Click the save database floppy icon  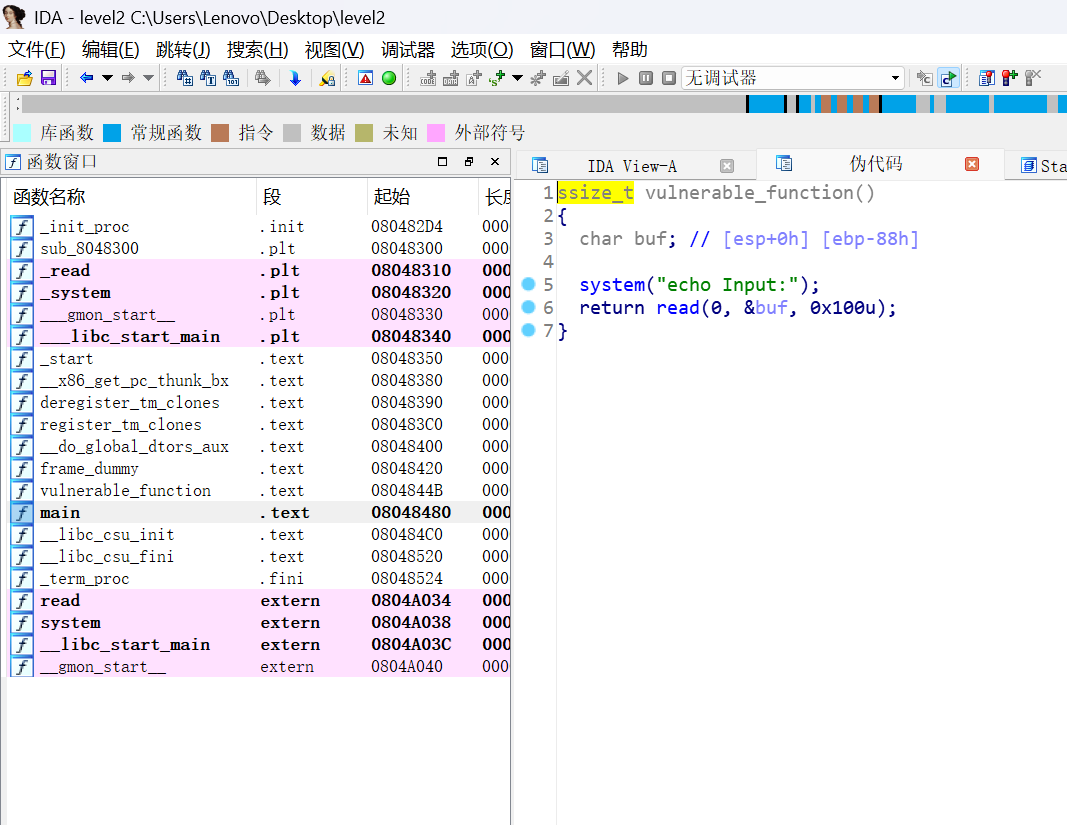[48, 78]
